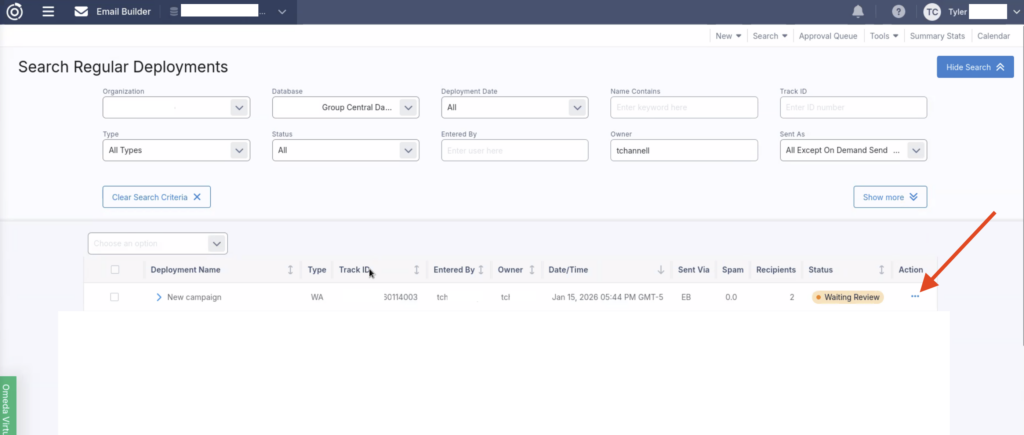
Task: Expand the New campaign row chevron
Action: point(158,297)
